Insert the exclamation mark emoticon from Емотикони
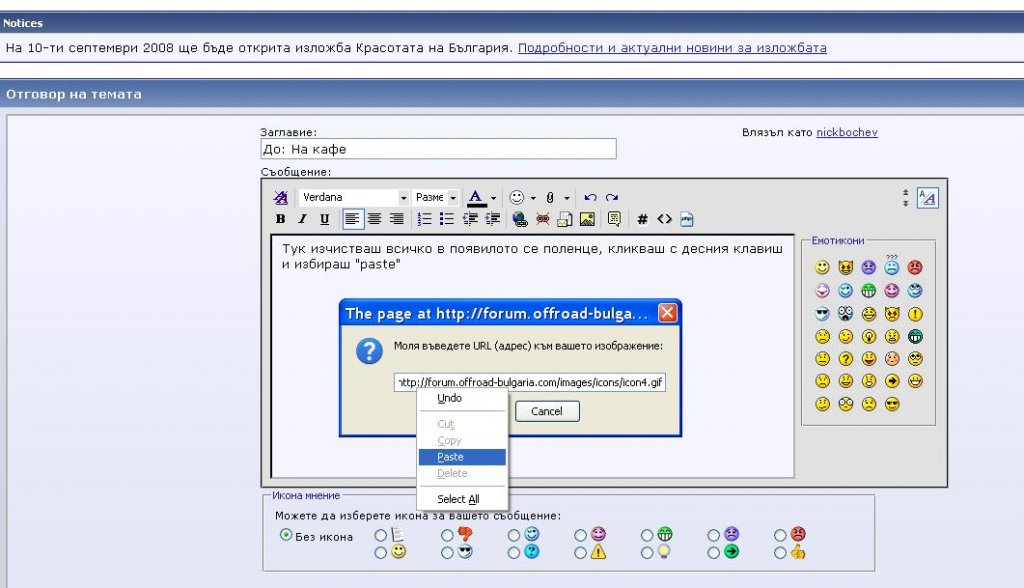This screenshot has height=588, width=1024. [x=916, y=314]
